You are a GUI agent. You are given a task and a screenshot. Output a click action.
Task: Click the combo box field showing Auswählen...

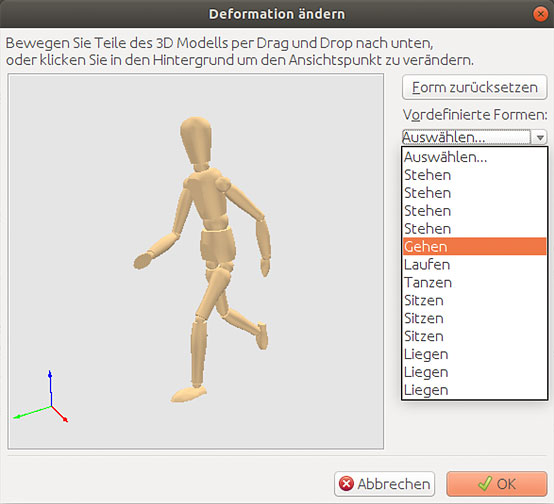[x=466, y=137]
